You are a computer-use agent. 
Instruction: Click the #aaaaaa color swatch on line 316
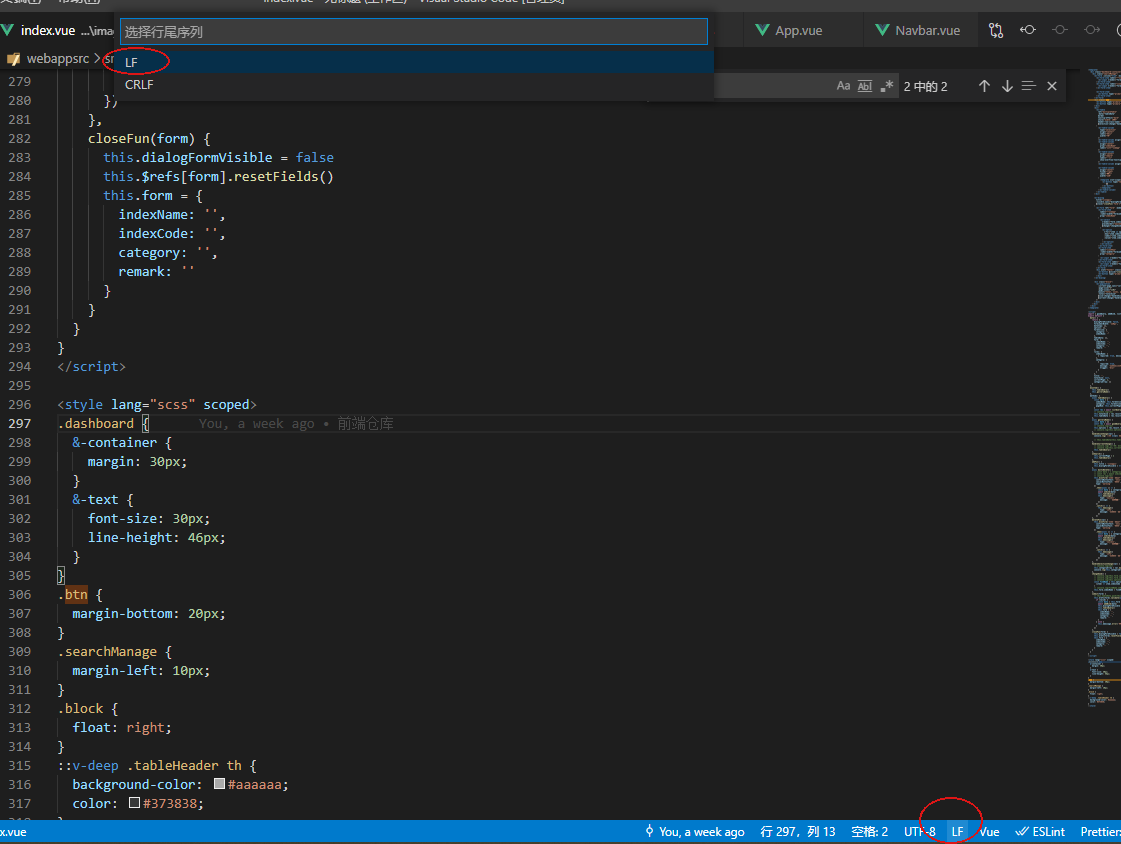tap(218, 784)
